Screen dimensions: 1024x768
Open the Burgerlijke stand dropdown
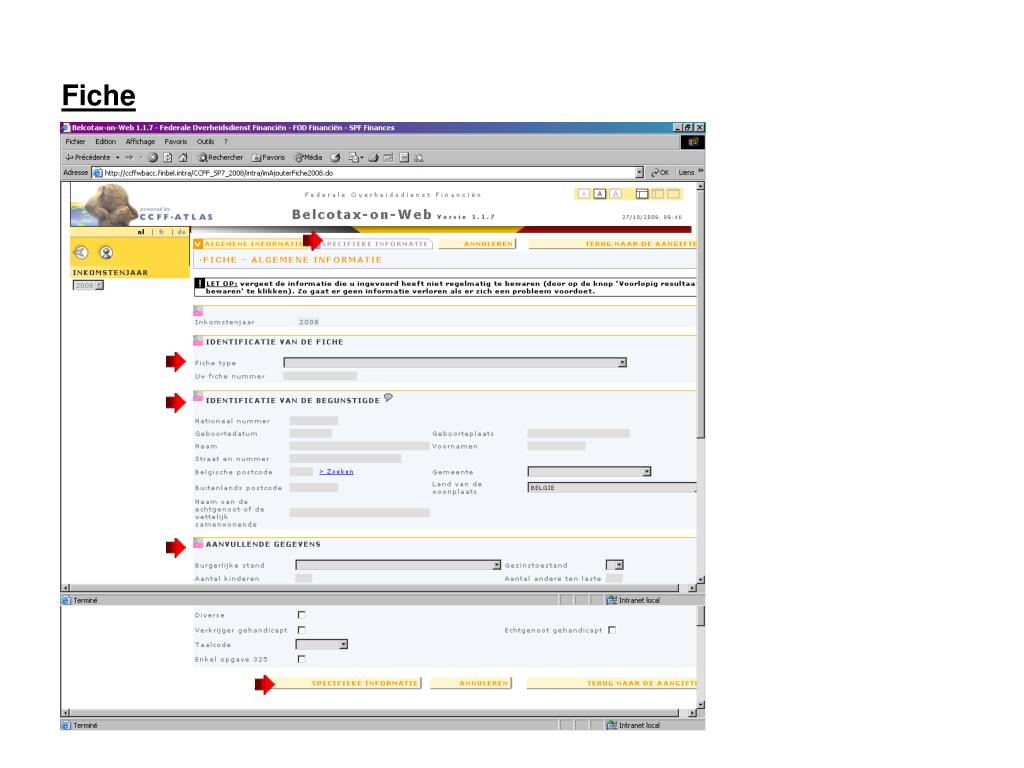398,565
